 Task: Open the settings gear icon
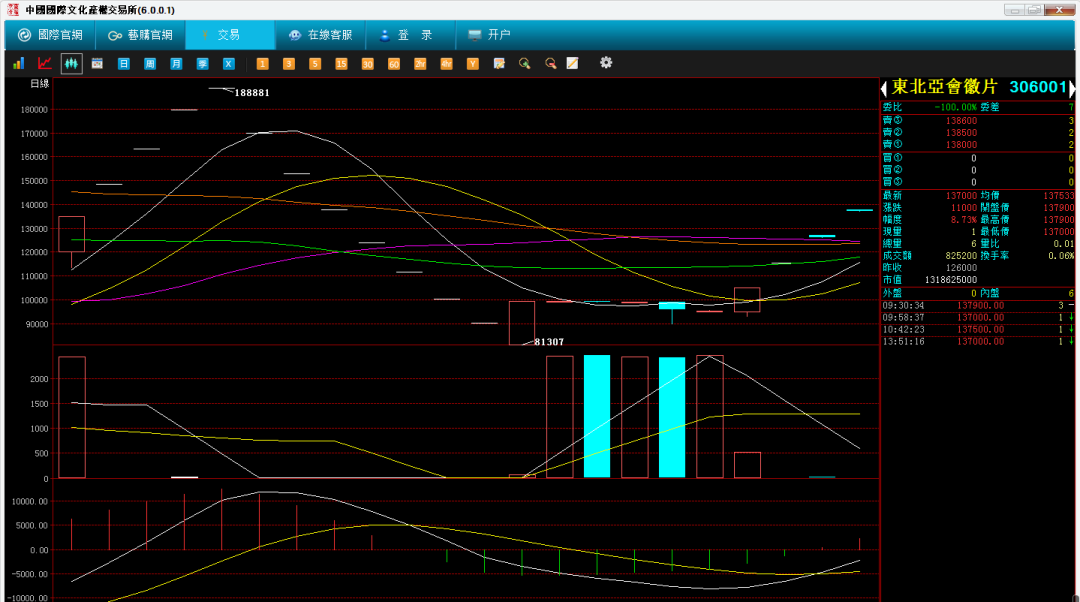point(605,63)
